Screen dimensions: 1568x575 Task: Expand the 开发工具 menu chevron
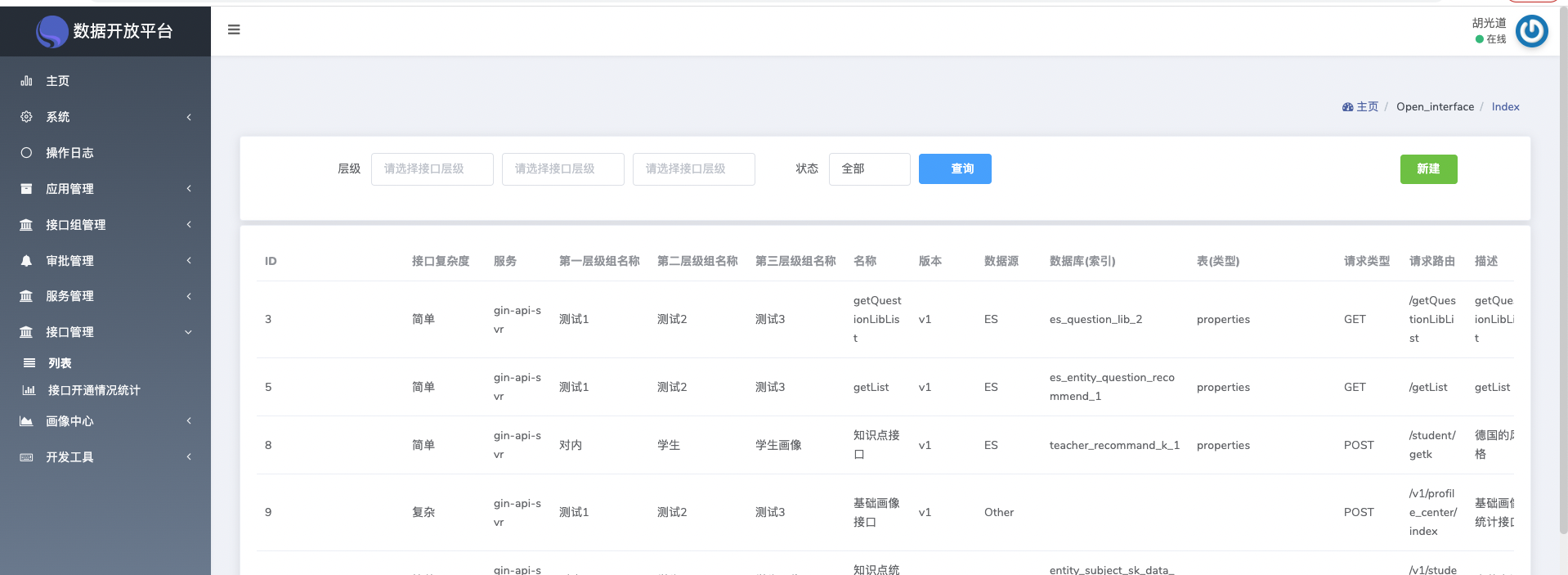(x=189, y=457)
